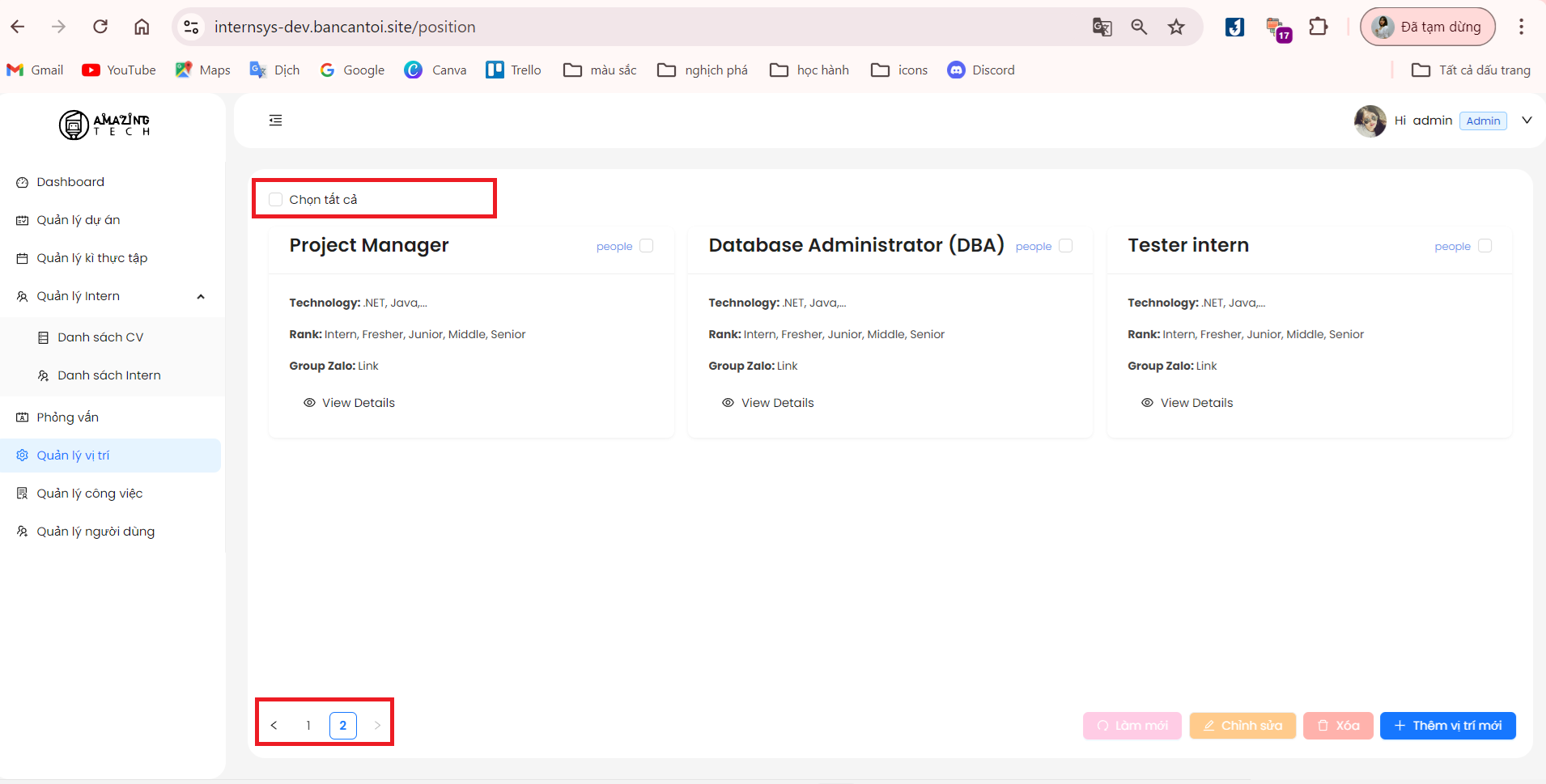Open the browser extensions puzzle icon
The image size is (1546, 784).
click(x=1319, y=27)
